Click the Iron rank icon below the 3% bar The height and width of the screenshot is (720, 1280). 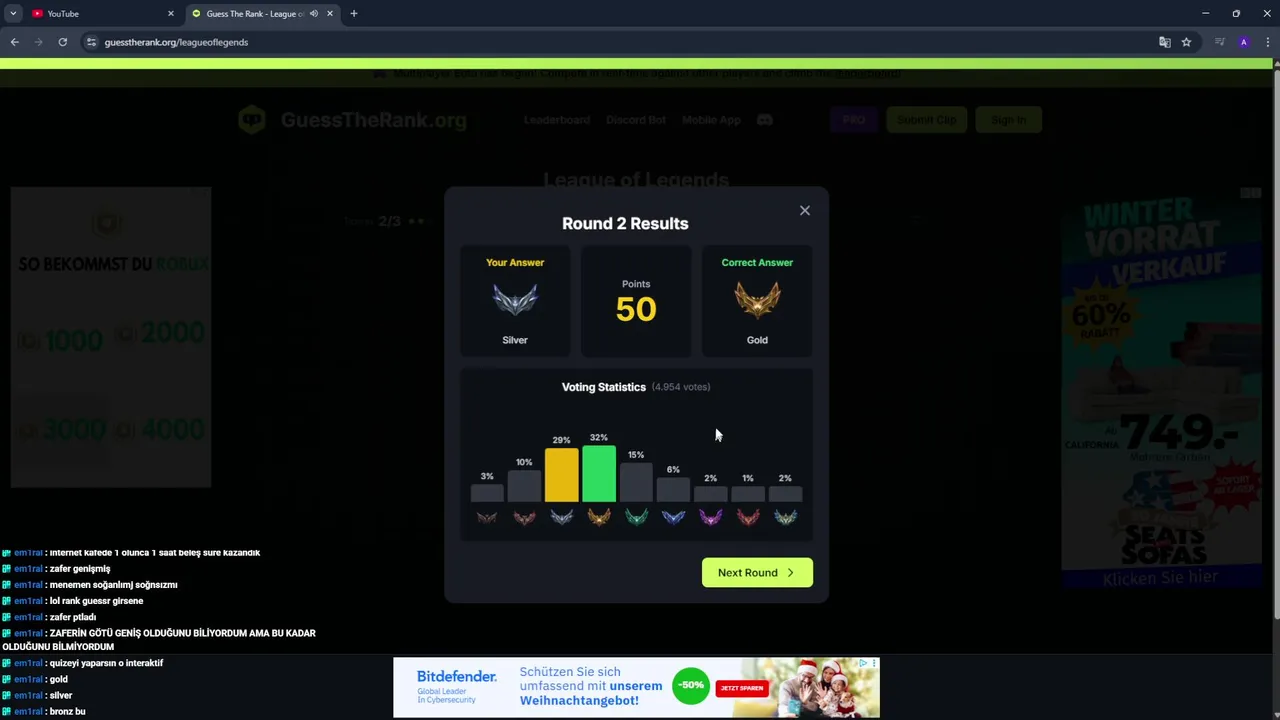487,517
